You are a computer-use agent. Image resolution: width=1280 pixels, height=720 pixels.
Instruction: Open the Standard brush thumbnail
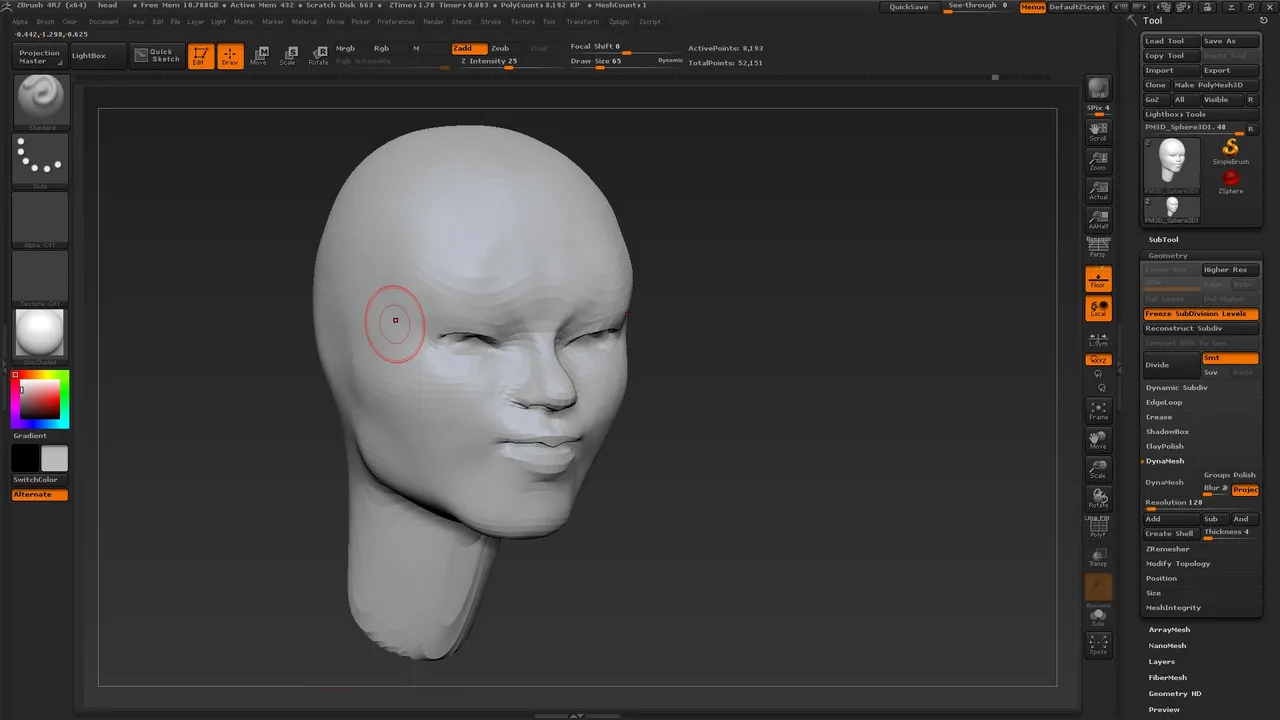[x=41, y=101]
